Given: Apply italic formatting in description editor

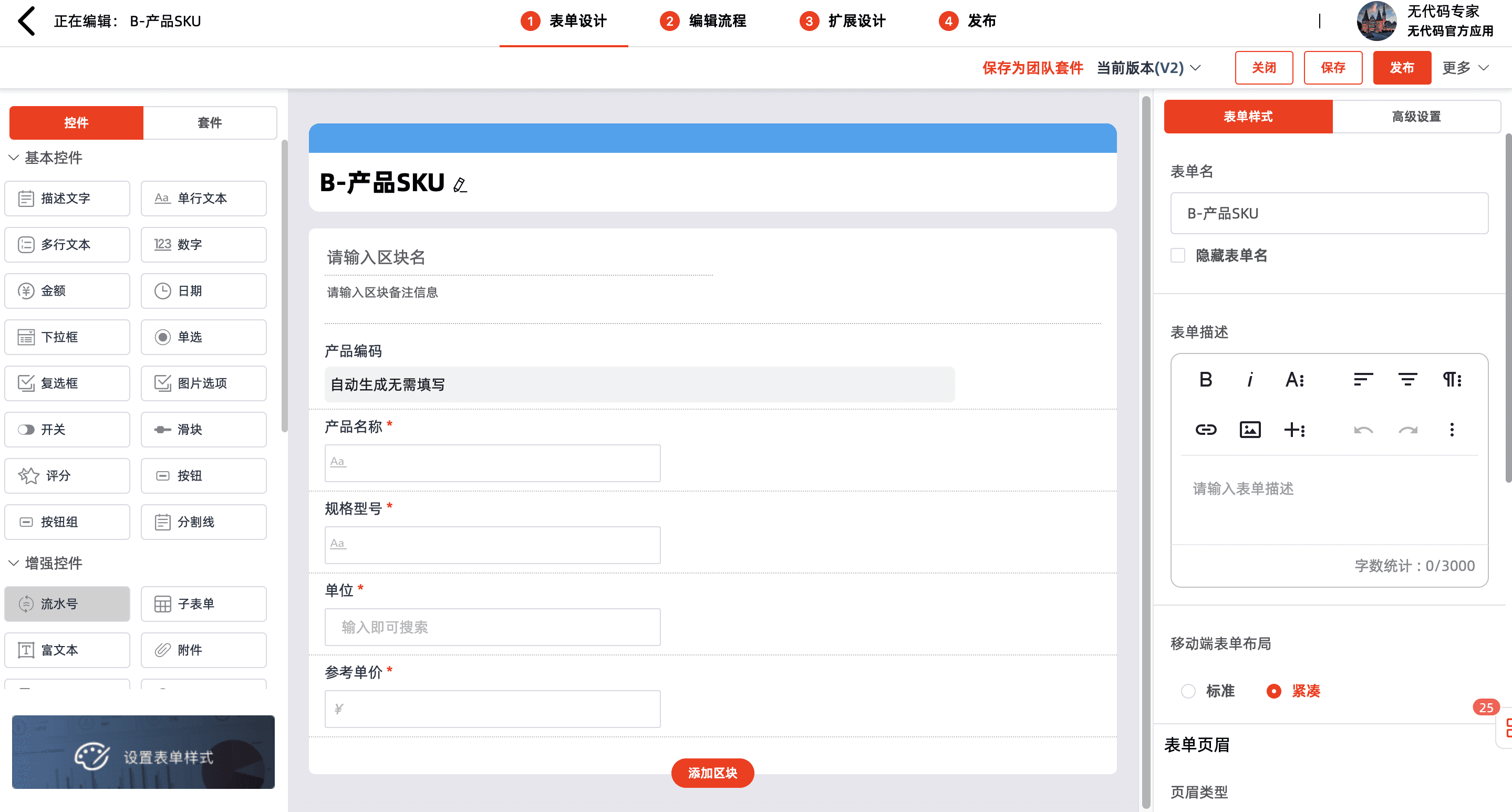Looking at the screenshot, I should click(x=1250, y=380).
